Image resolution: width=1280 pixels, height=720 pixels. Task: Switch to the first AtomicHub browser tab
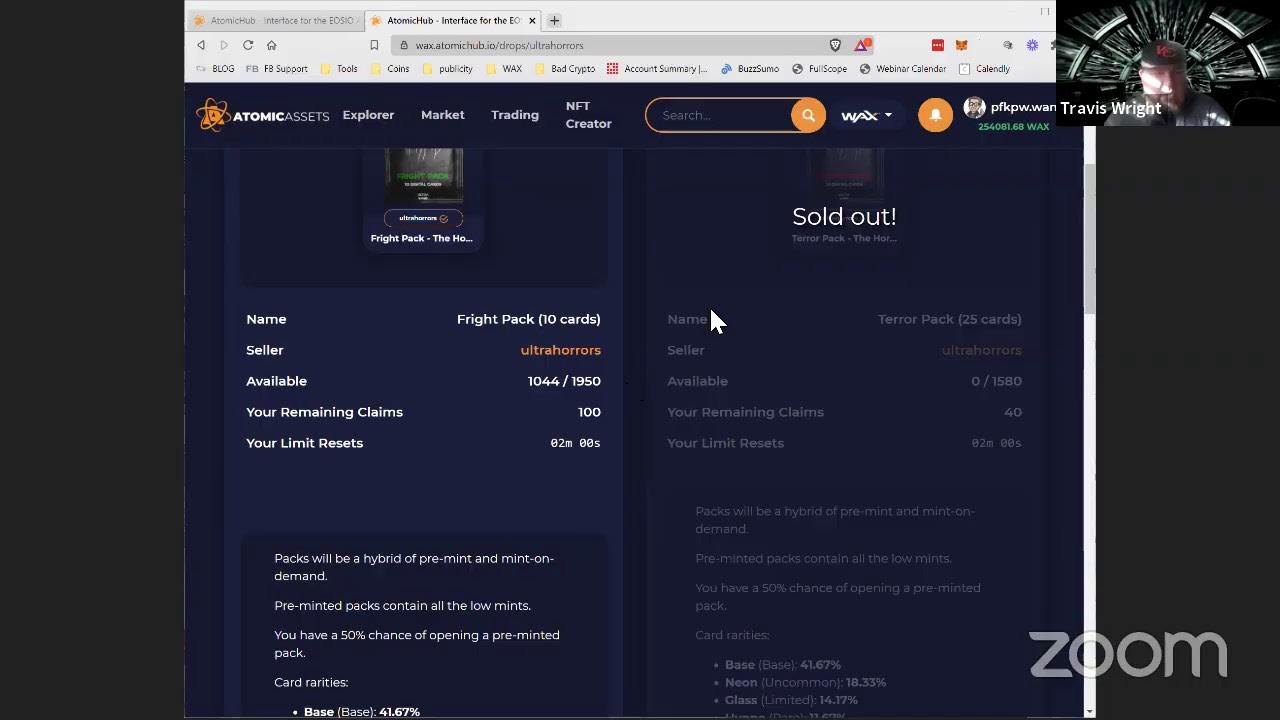(x=273, y=20)
